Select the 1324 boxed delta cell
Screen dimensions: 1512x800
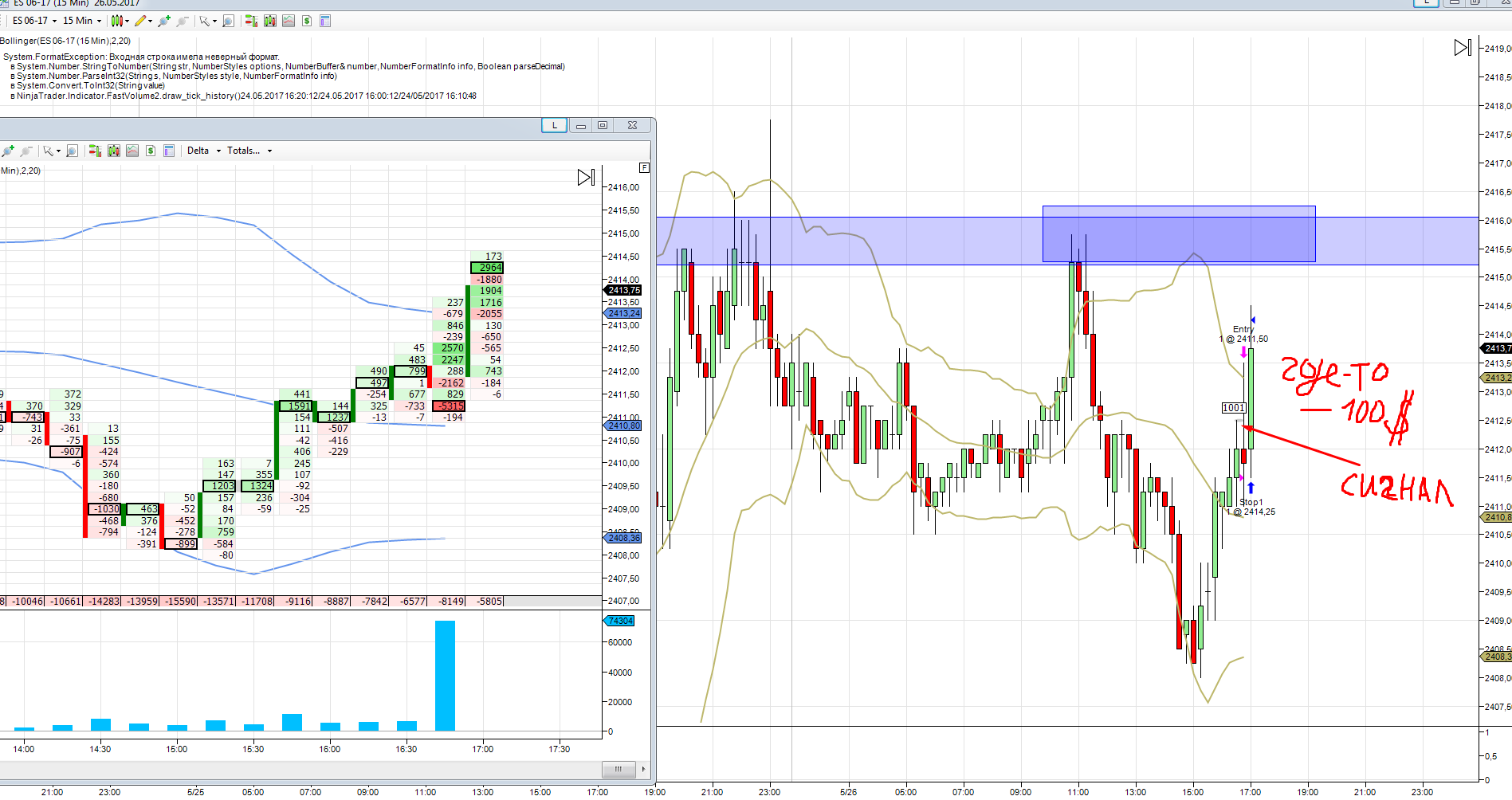tap(257, 486)
